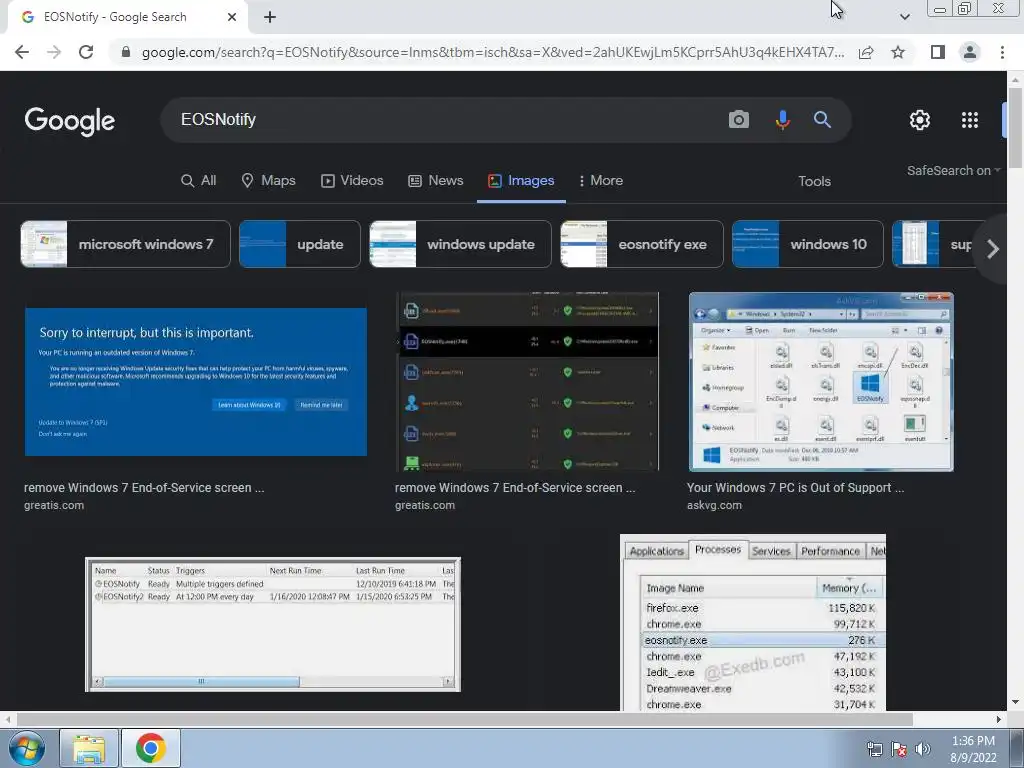This screenshot has width=1024, height=768.
Task: Open File Explorer from the taskbar
Action: (89, 748)
